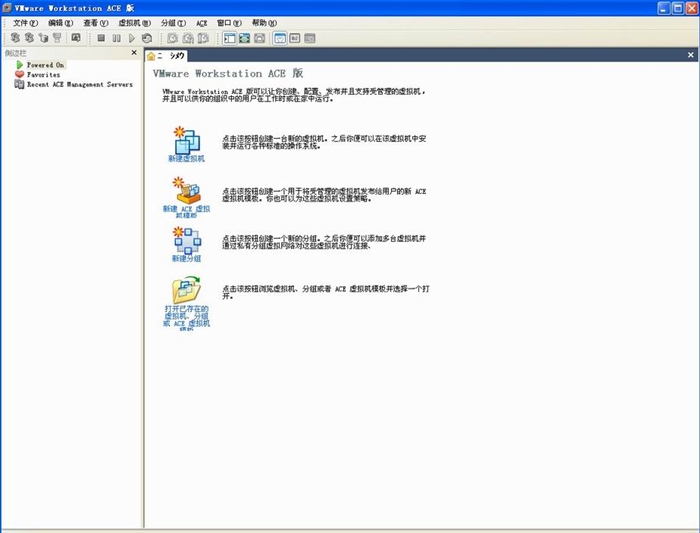Toggle the Show/Hide Sidebar toolbar icon
This screenshot has width=700, height=533.
coord(229,38)
